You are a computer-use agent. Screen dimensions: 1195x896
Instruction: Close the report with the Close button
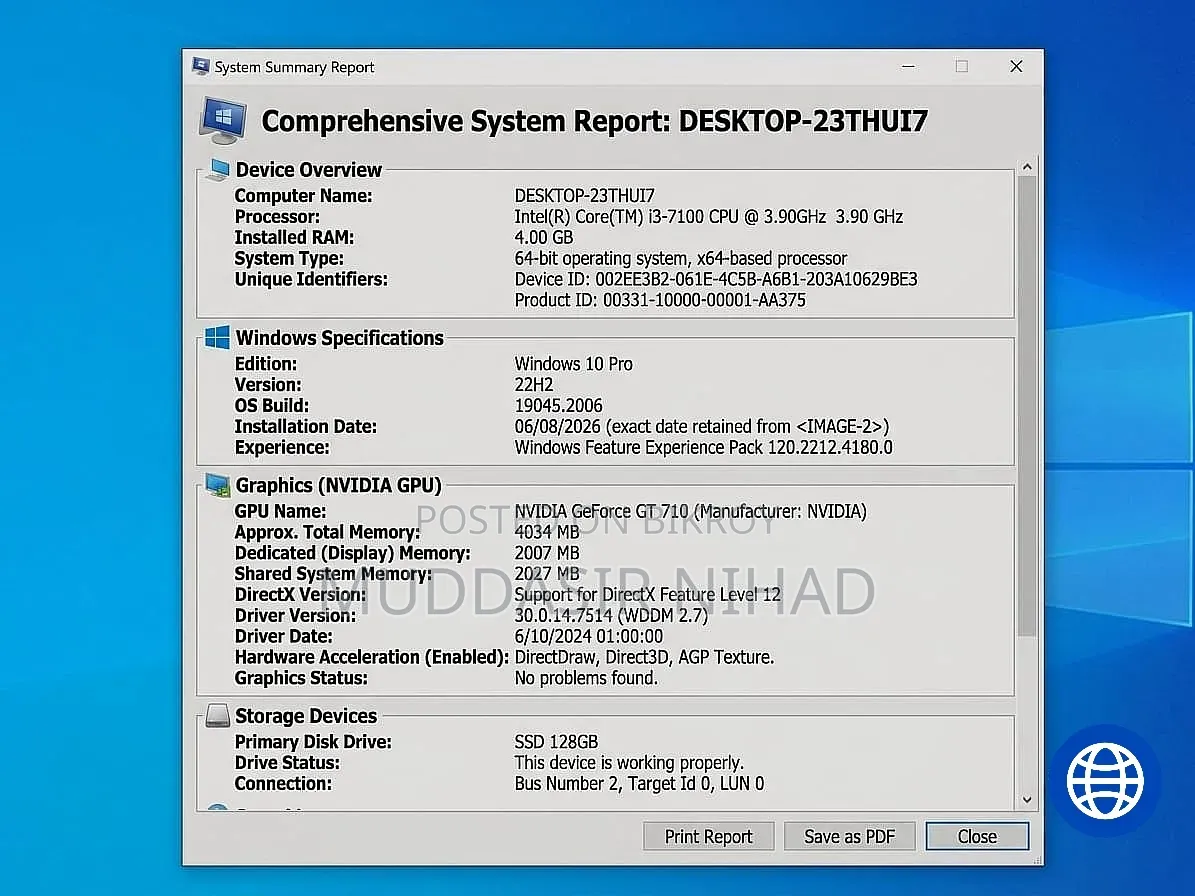[x=977, y=837]
